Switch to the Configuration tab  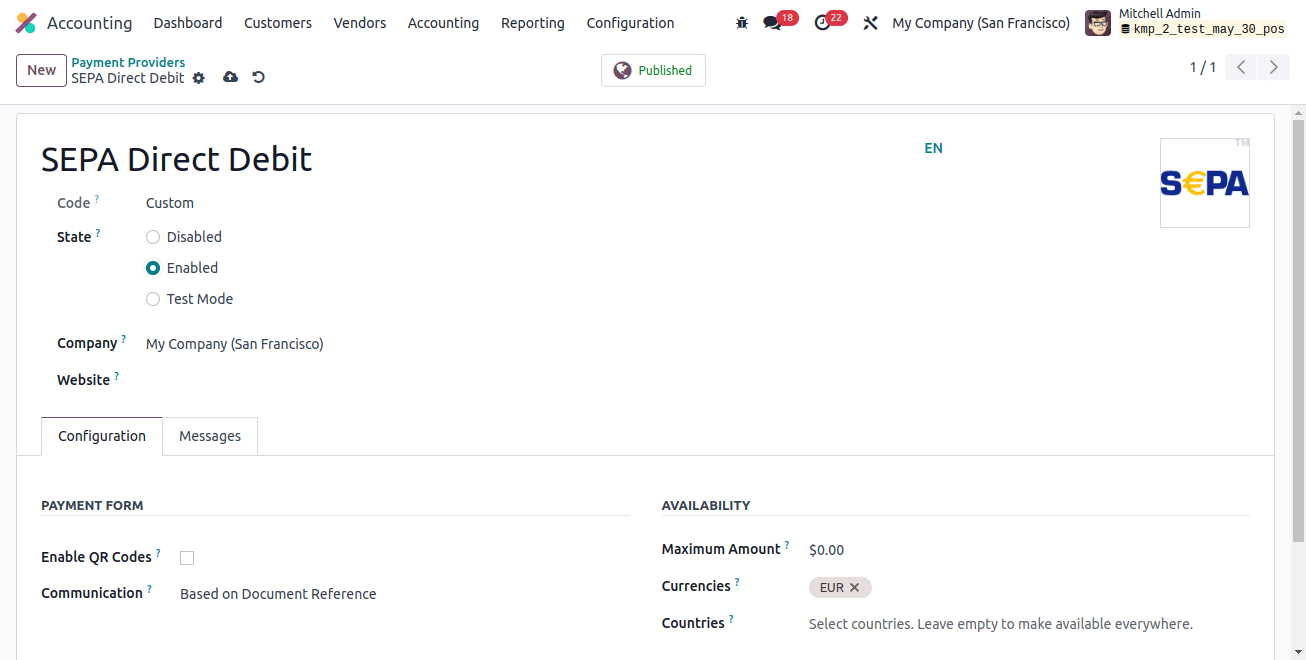[102, 437]
